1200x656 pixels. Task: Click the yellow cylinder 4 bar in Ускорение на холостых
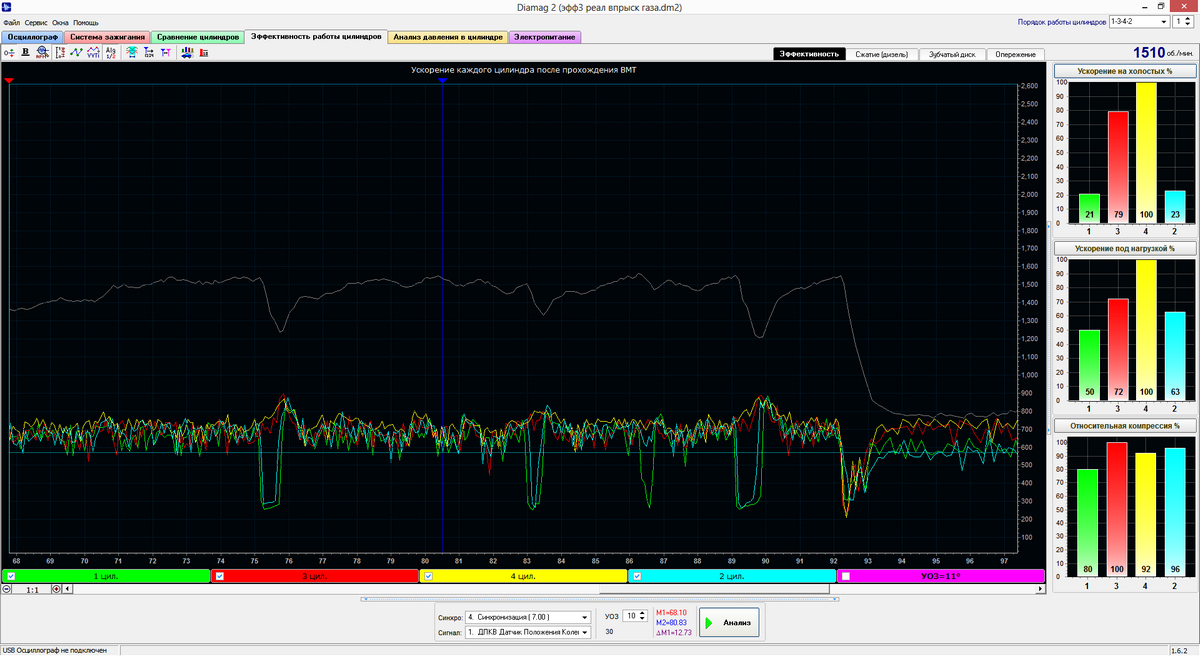1146,152
